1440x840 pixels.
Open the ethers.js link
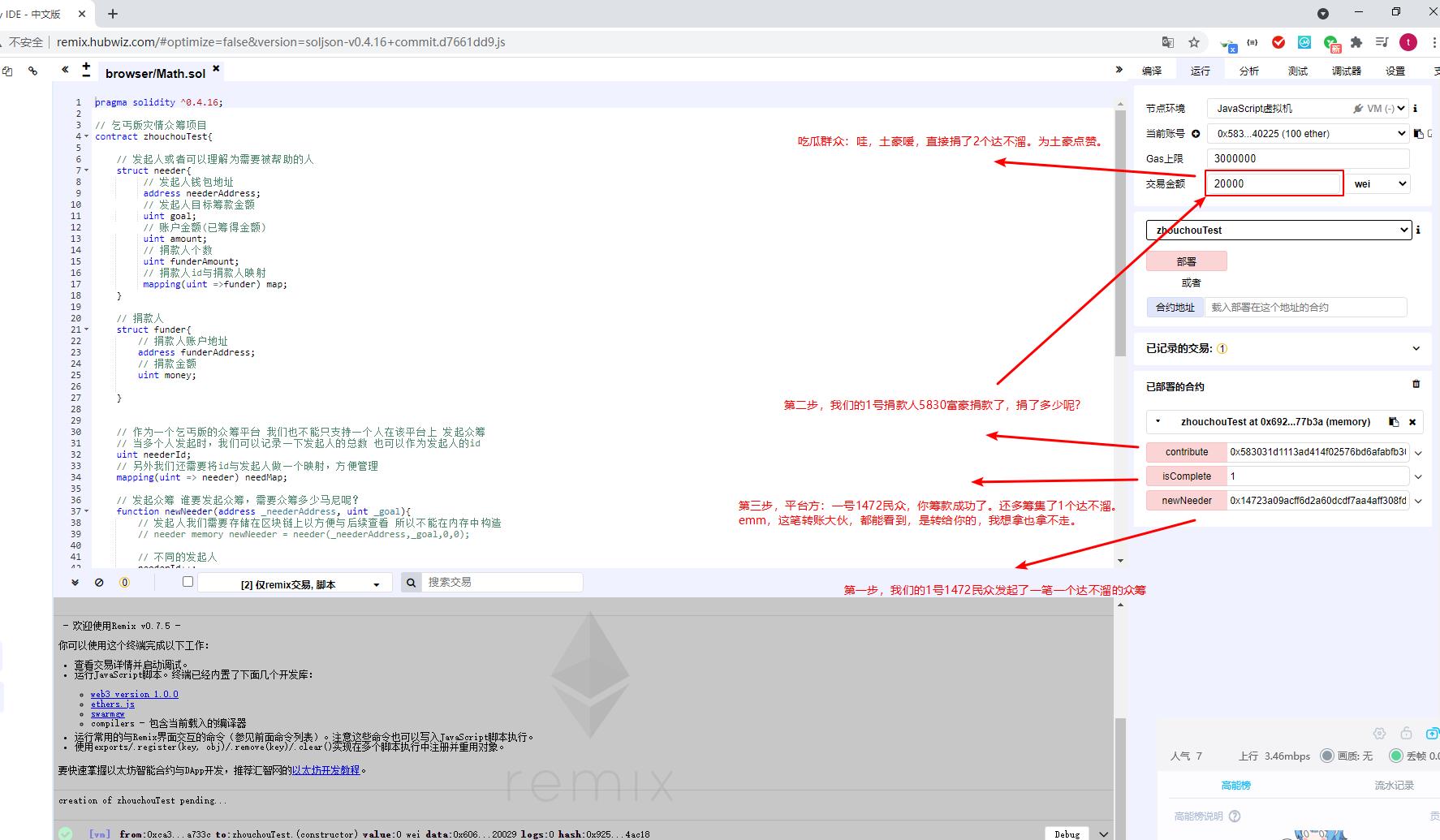113,704
